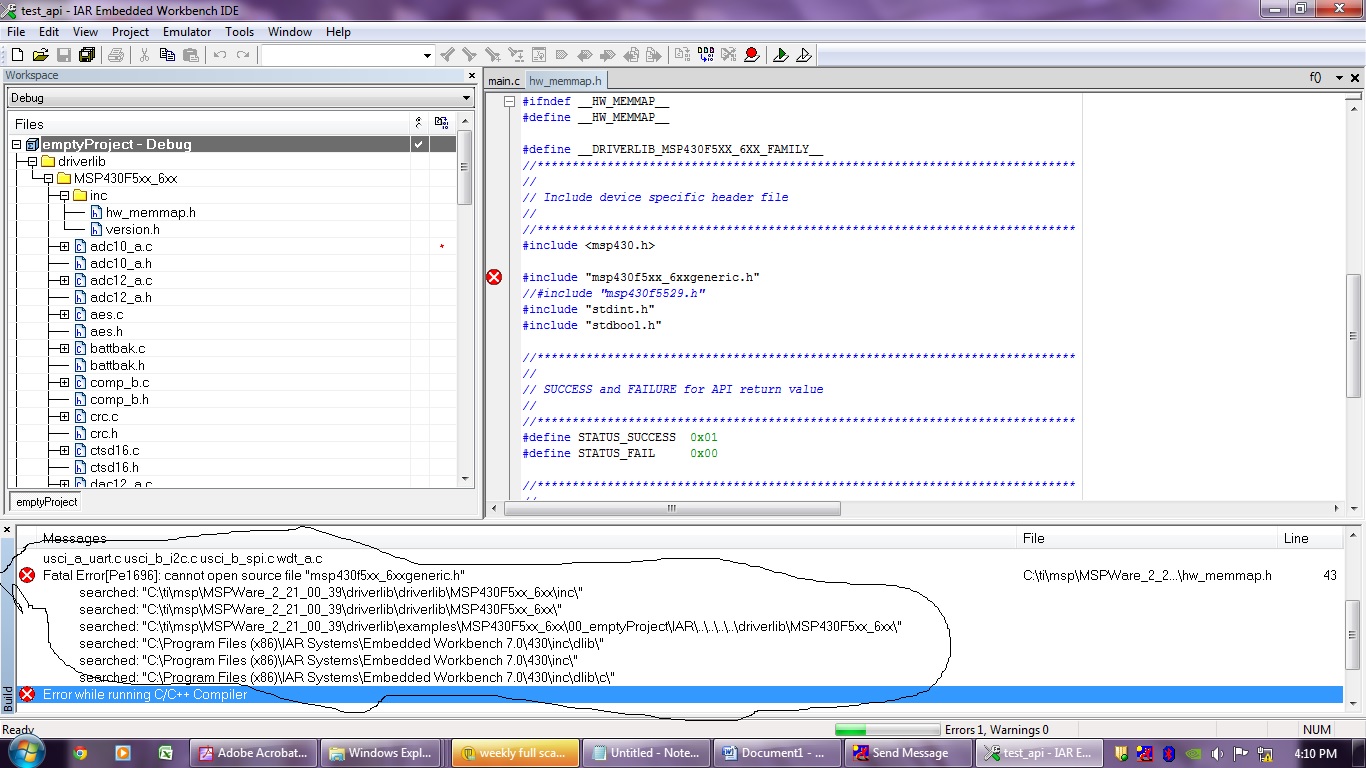Click the Make build toolbar icon

pos(706,55)
